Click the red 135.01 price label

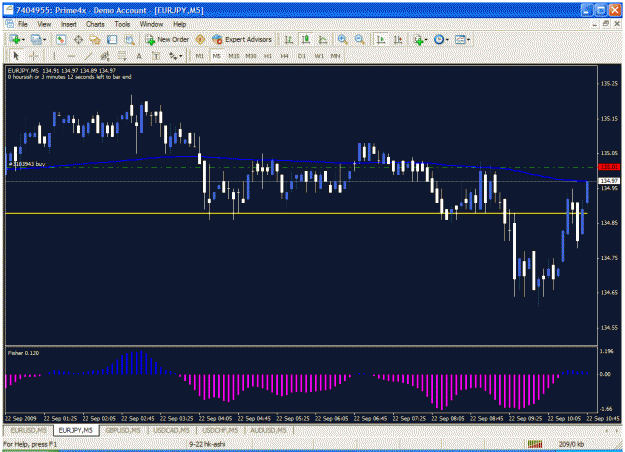pyautogui.click(x=609, y=167)
